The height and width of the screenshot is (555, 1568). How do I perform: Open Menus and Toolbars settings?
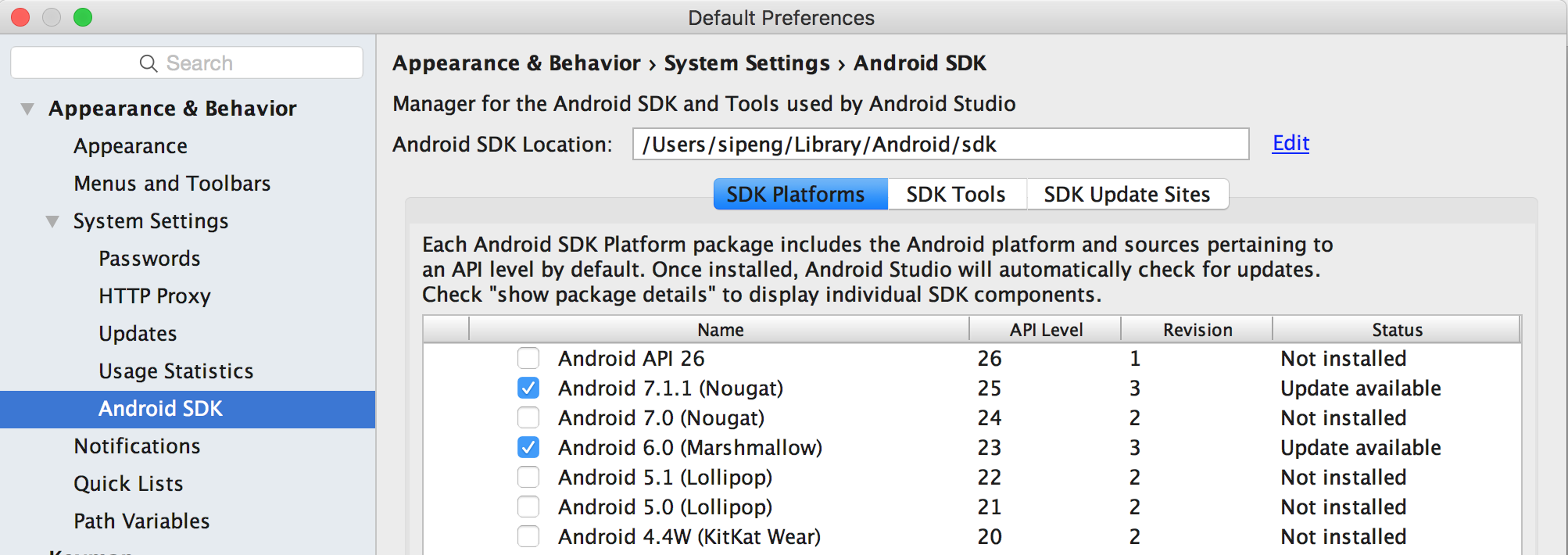[x=172, y=184]
